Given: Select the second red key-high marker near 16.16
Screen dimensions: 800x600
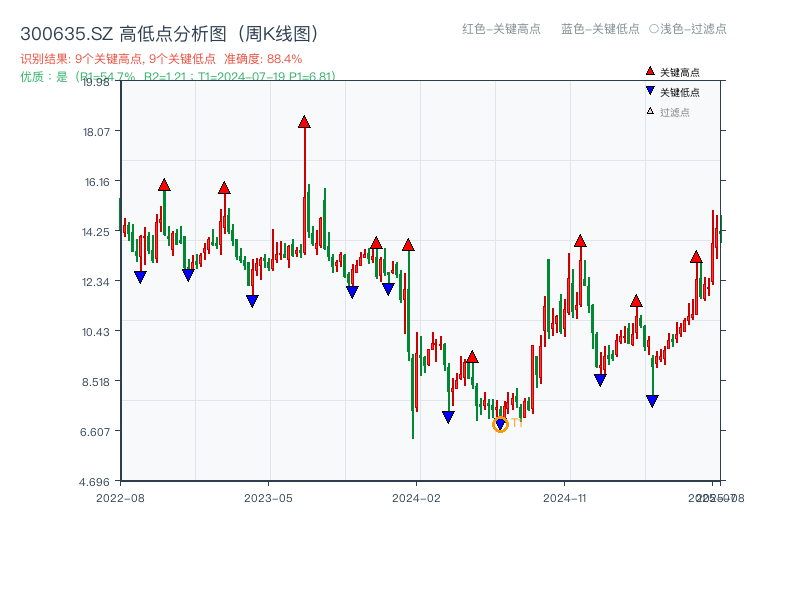Looking at the screenshot, I should tap(224, 188).
